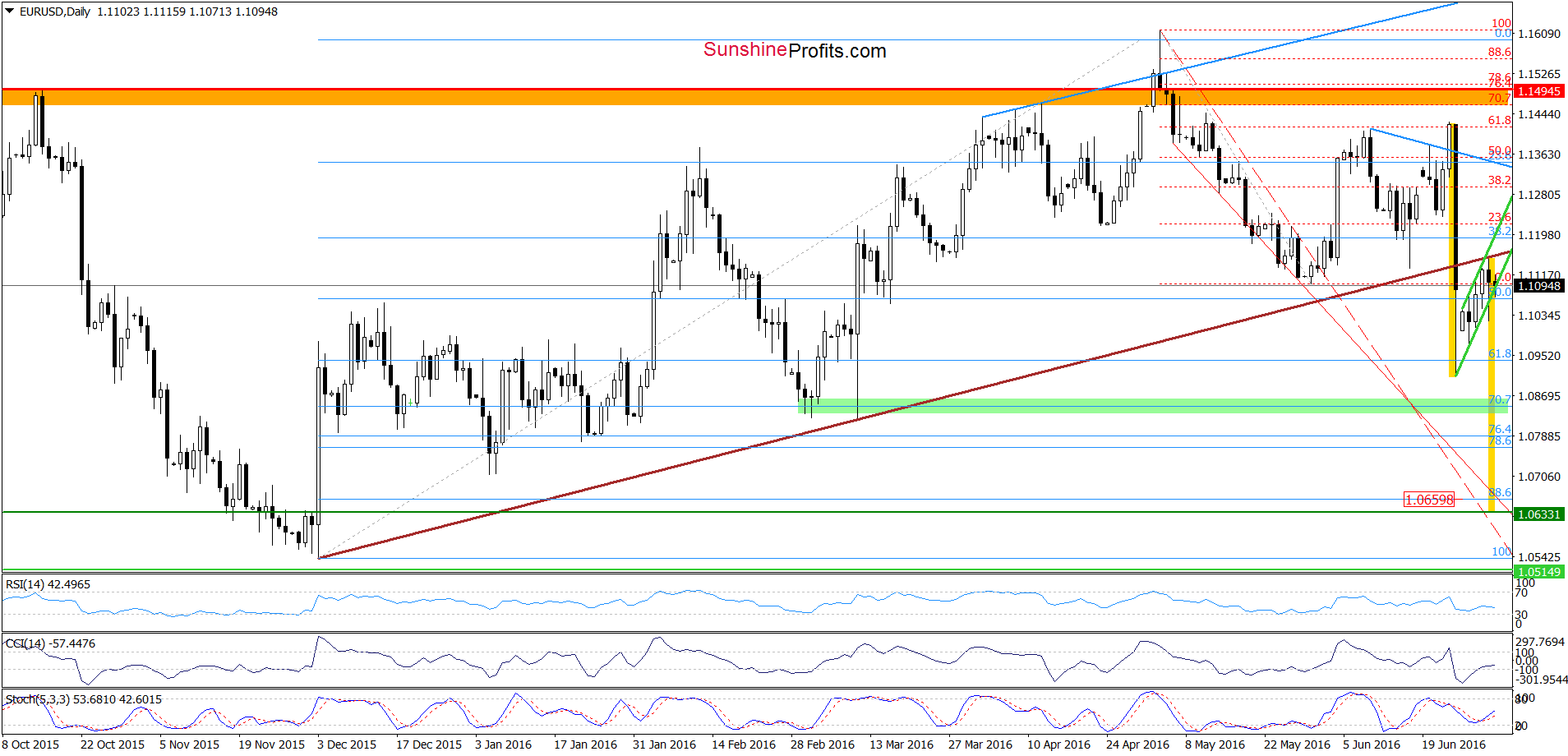The height and width of the screenshot is (756, 1568).
Task: Click the 1.08695 price axis value
Action: pyautogui.click(x=1539, y=396)
